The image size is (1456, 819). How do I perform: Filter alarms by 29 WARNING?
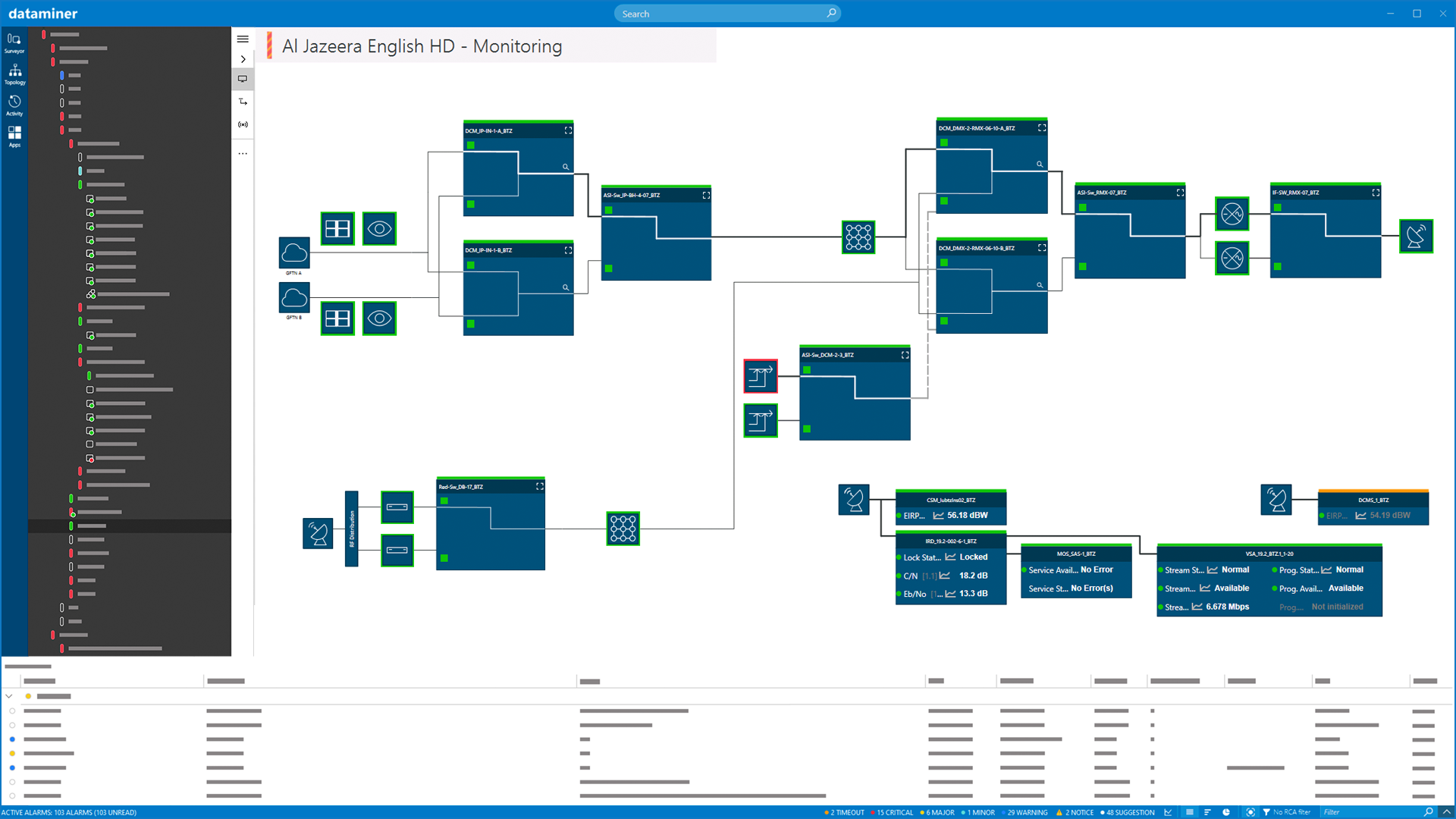(1024, 812)
